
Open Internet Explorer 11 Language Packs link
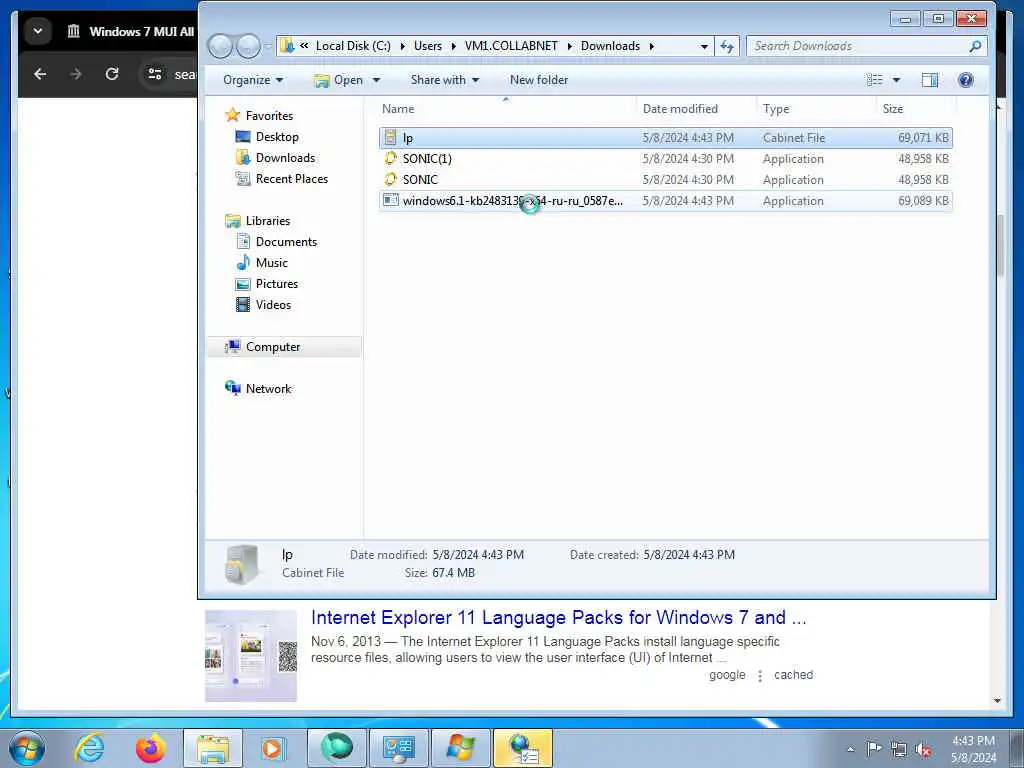coord(558,617)
